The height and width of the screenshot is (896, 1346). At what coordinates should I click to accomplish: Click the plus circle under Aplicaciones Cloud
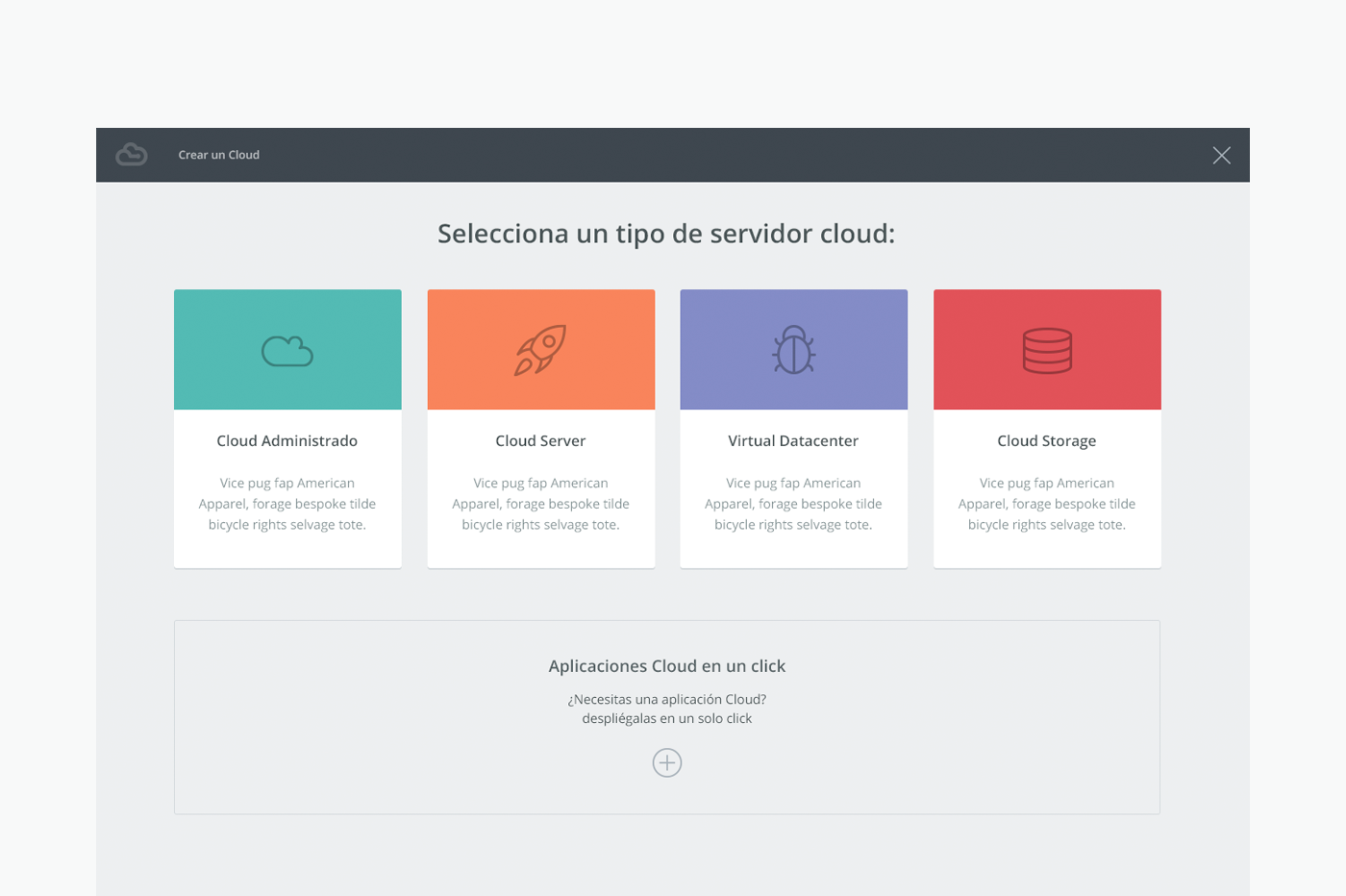pyautogui.click(x=667, y=762)
